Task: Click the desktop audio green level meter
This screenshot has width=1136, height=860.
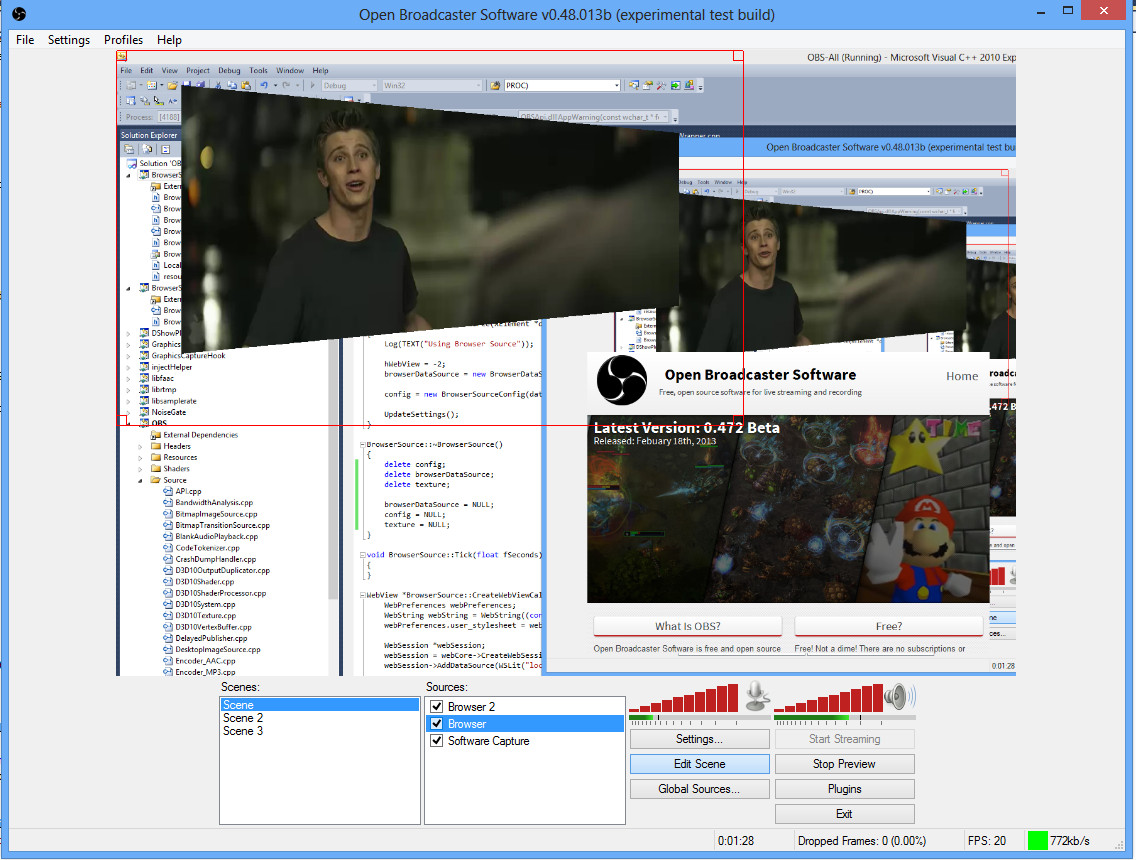Action: point(845,718)
